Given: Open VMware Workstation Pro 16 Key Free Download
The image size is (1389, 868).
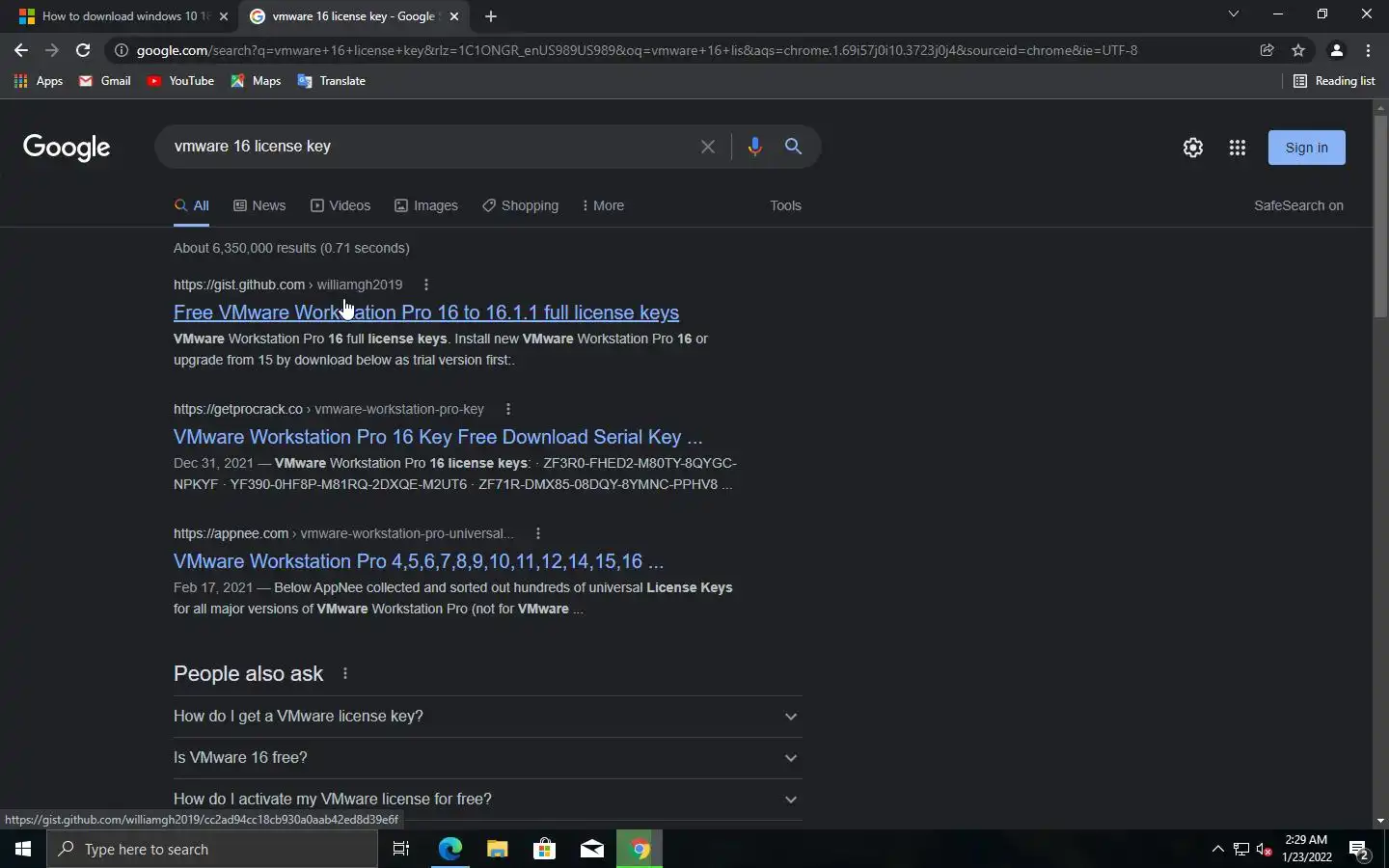Looking at the screenshot, I should click(x=438, y=437).
